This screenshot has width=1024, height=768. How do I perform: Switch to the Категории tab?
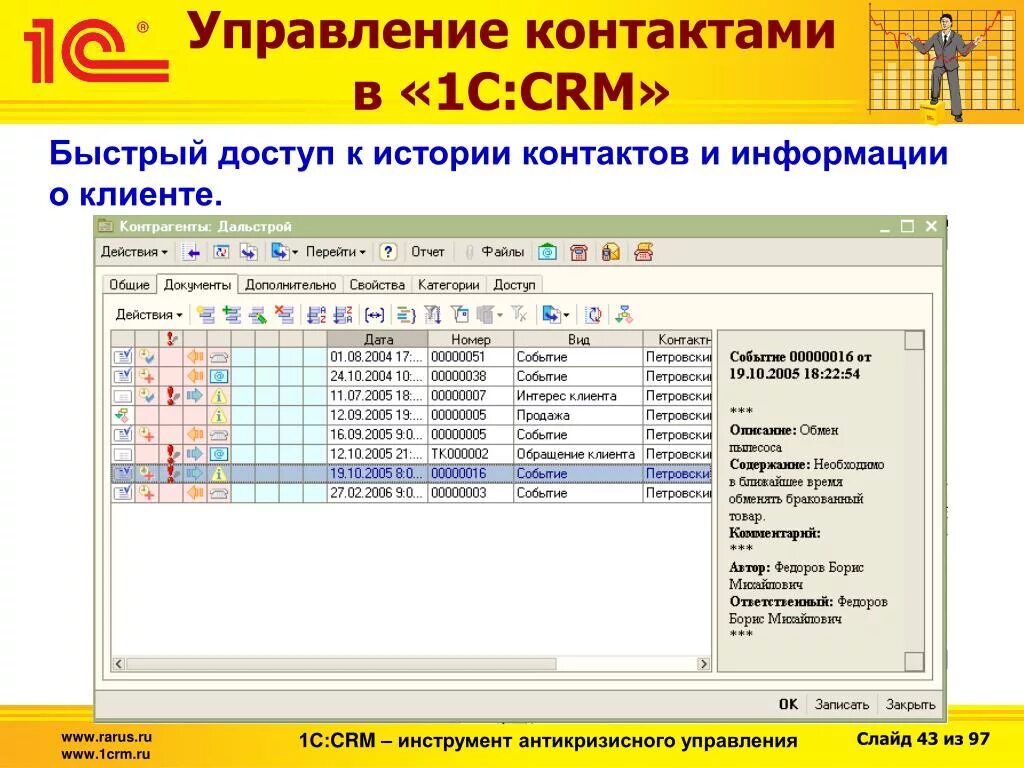pos(449,285)
